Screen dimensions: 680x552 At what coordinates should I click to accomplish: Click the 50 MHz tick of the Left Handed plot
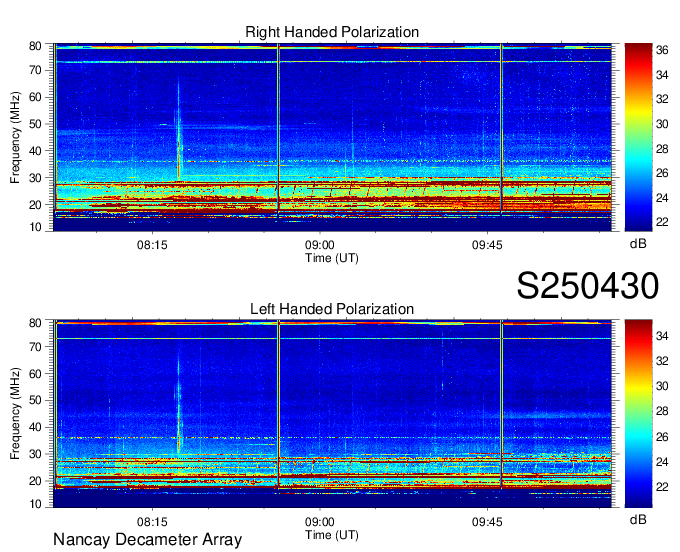[35, 400]
